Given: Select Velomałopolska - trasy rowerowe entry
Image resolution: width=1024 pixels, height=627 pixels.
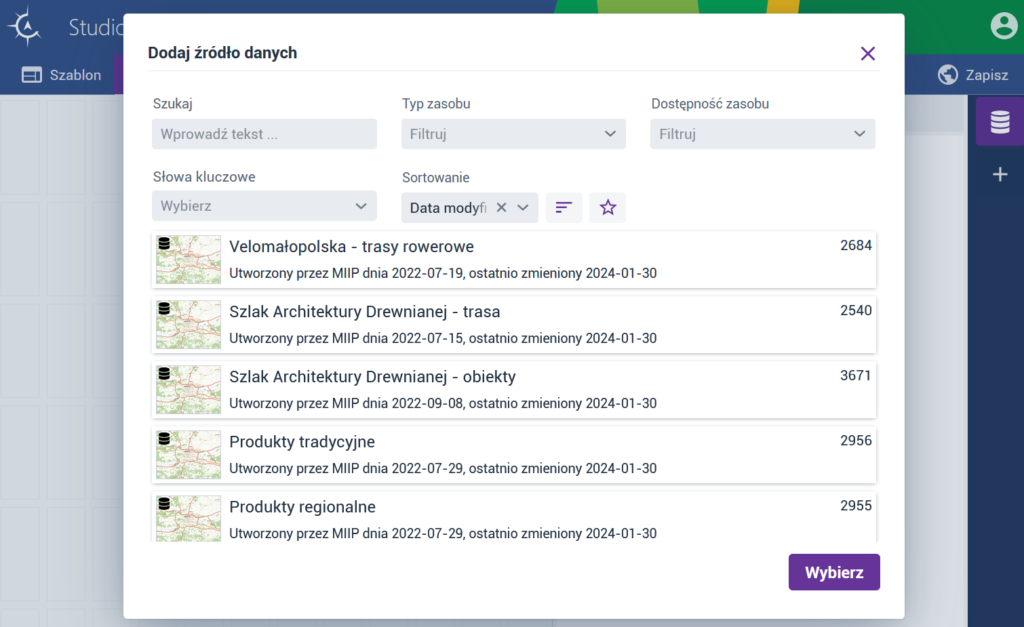Looking at the screenshot, I should pos(514,259).
